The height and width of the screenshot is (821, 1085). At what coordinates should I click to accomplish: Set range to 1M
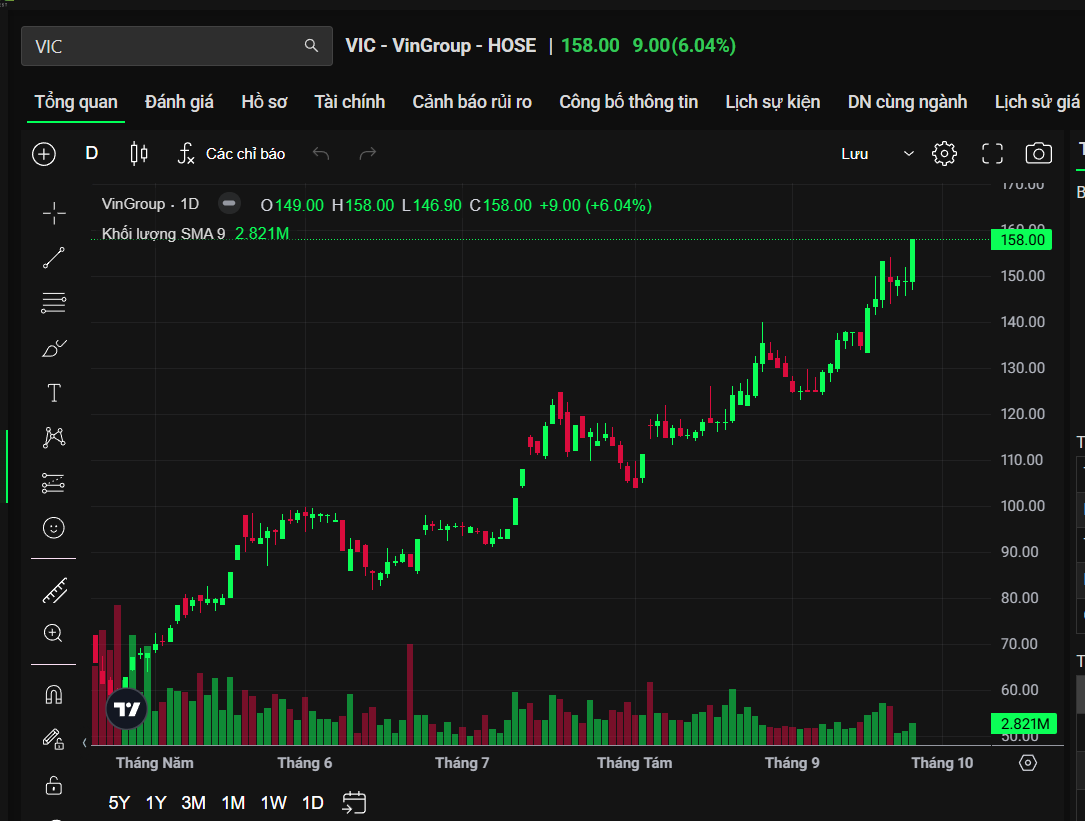[233, 803]
